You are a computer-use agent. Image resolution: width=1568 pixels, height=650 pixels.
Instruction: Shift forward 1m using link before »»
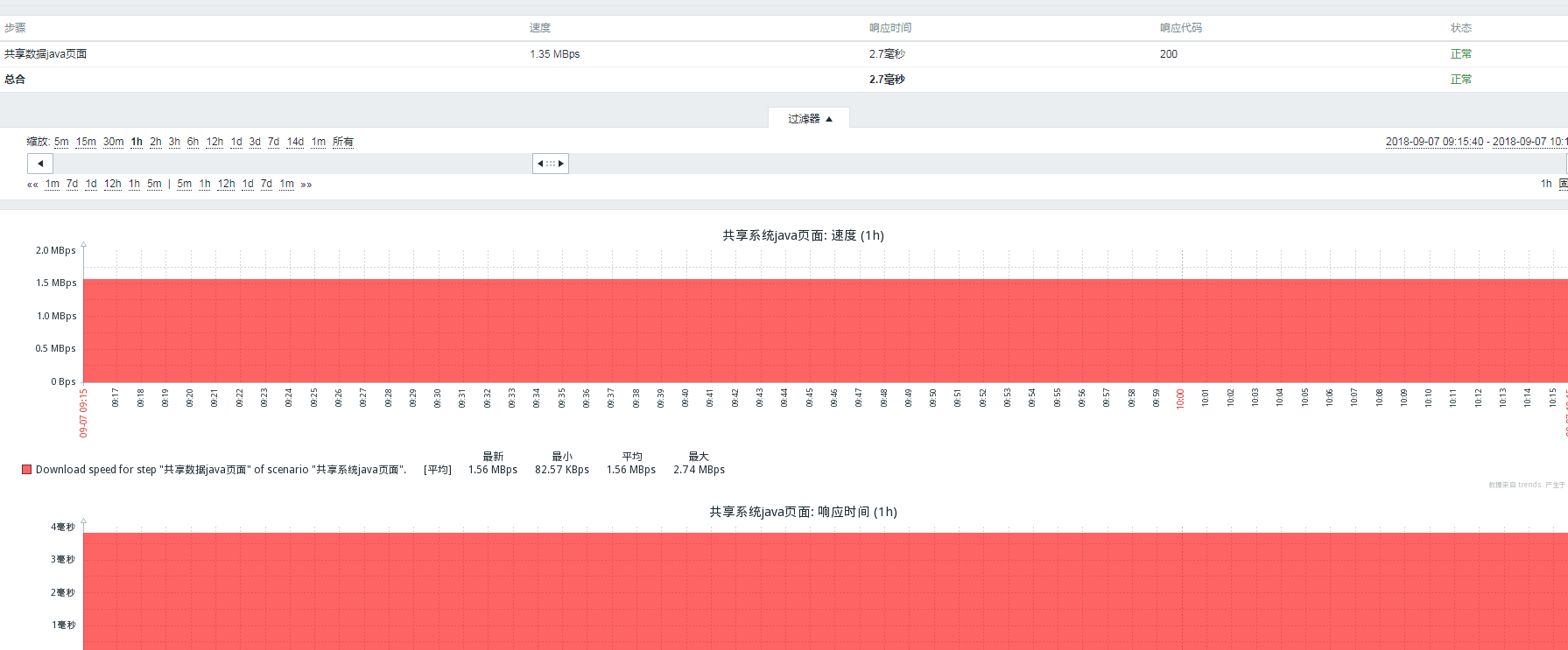[x=286, y=185]
